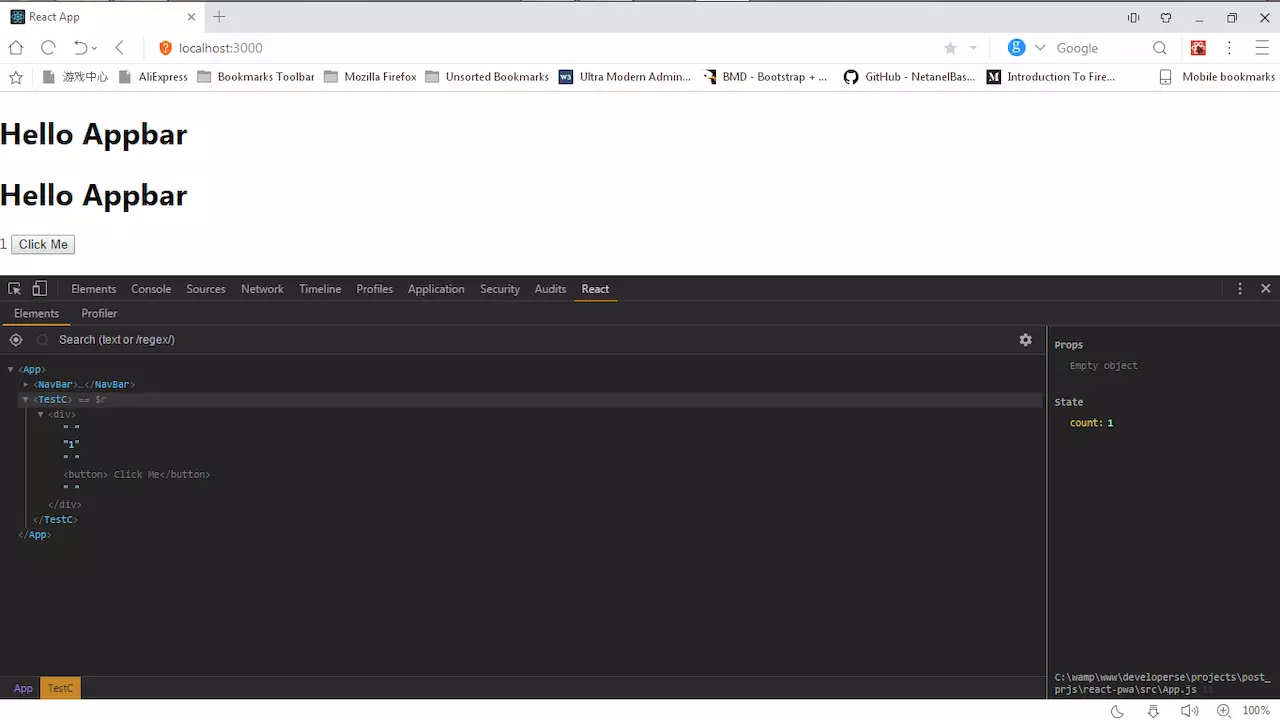This screenshot has width=1280, height=720.
Task: Click the home icon in the browser toolbar
Action: point(15,47)
